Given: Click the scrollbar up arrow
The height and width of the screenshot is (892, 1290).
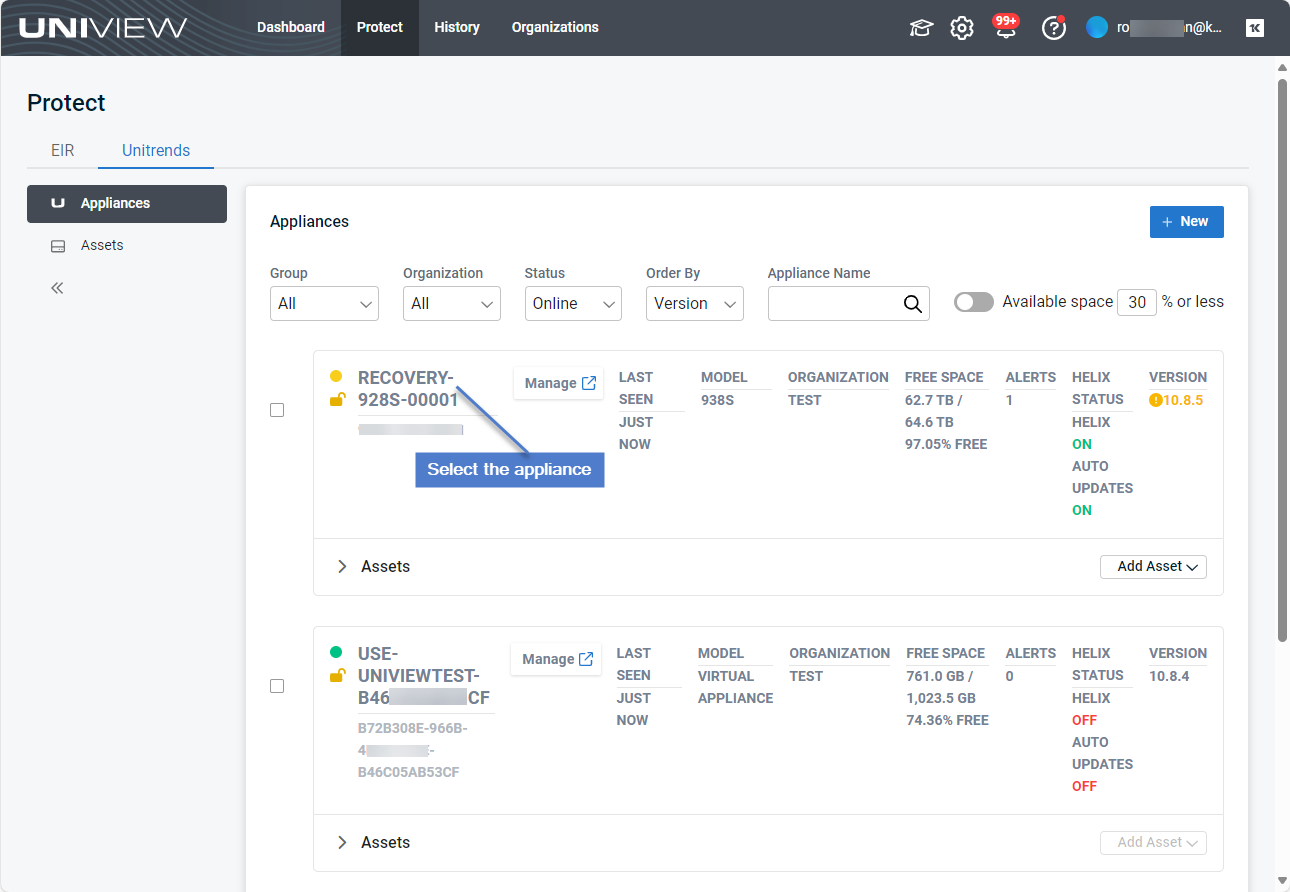Looking at the screenshot, I should tap(1282, 68).
